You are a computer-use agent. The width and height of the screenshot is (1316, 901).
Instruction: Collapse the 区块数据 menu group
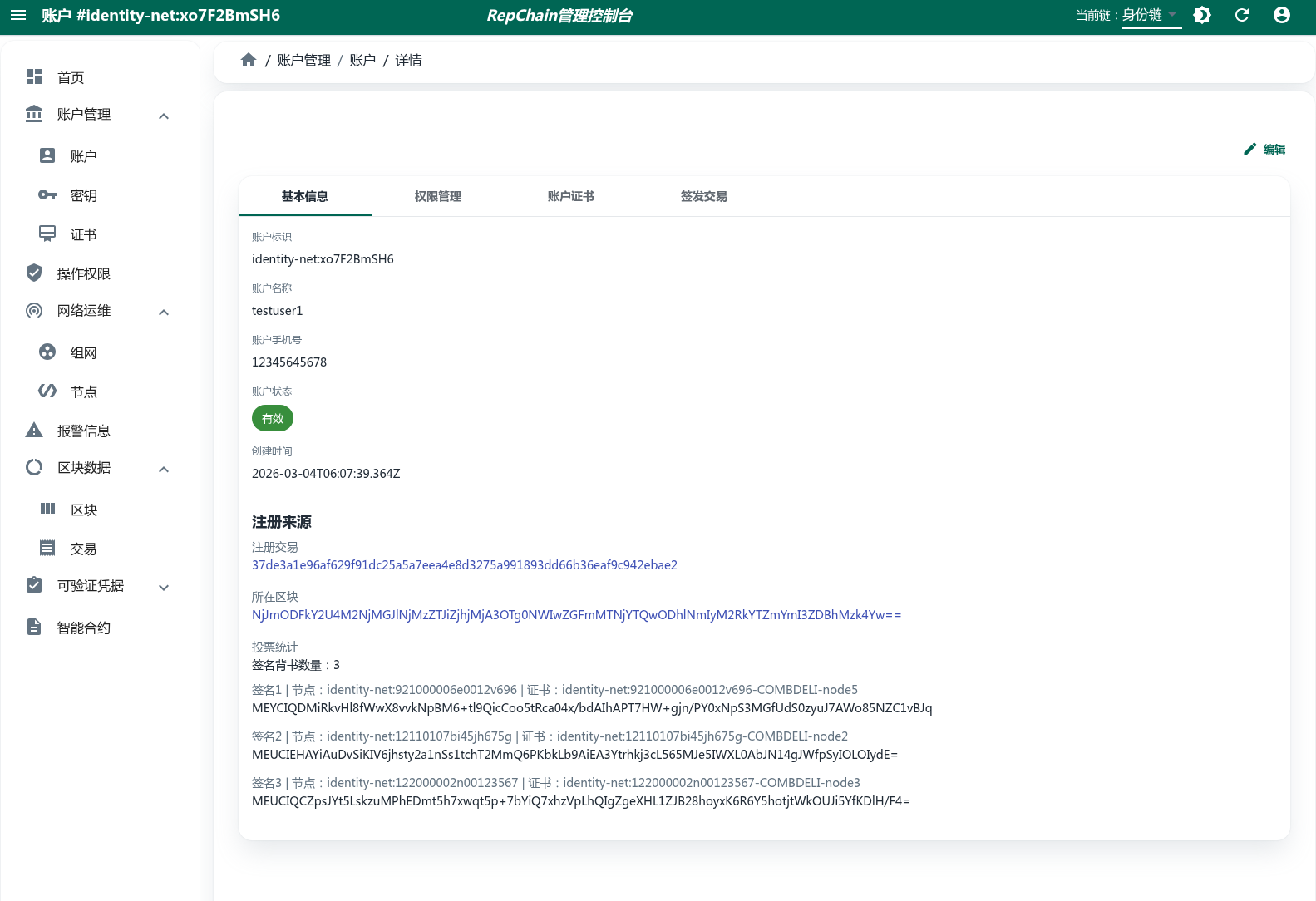[x=164, y=470]
